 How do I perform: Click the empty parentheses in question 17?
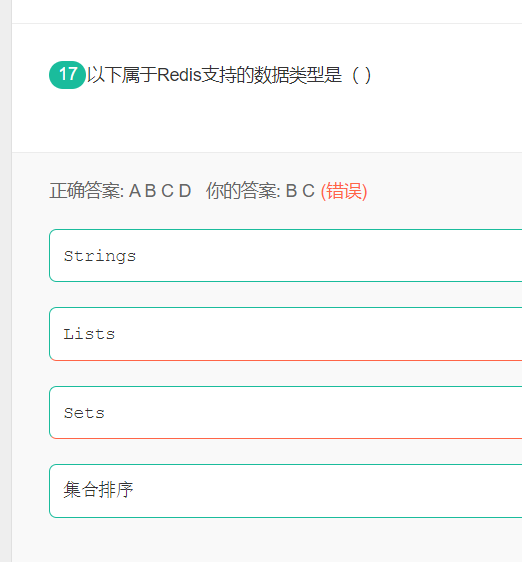pos(361,75)
